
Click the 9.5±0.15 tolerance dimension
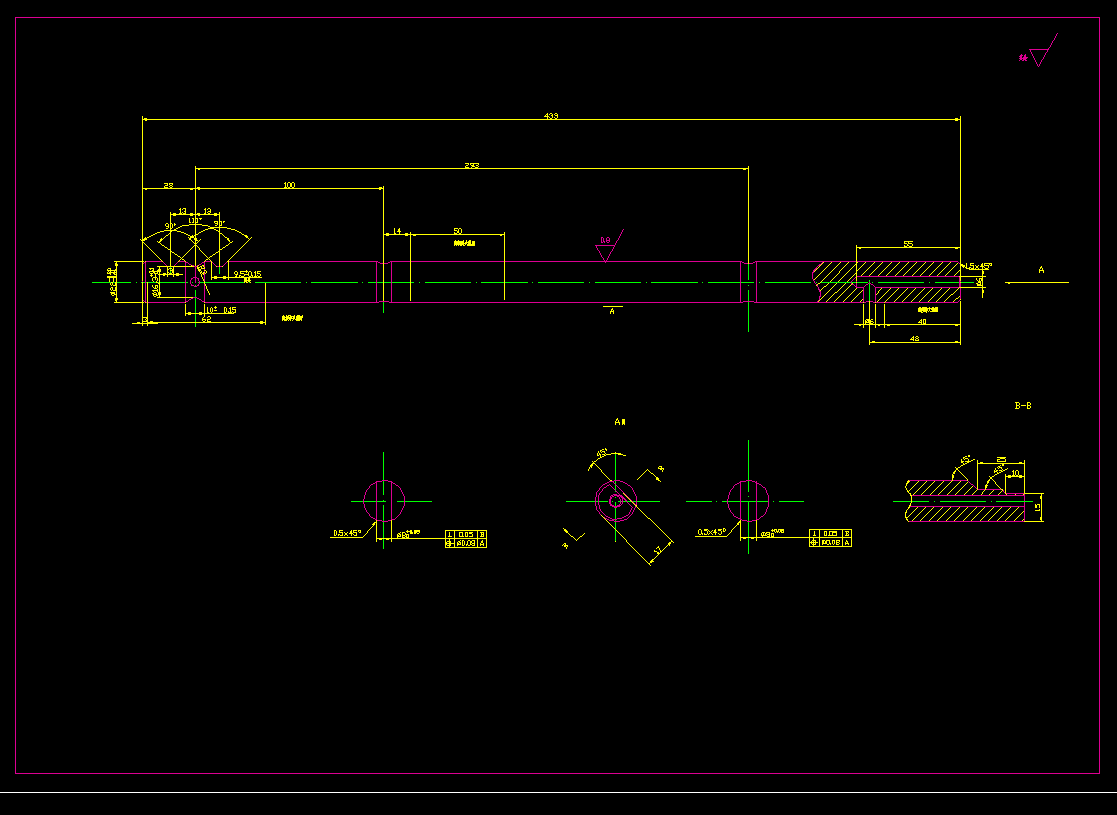[248, 274]
